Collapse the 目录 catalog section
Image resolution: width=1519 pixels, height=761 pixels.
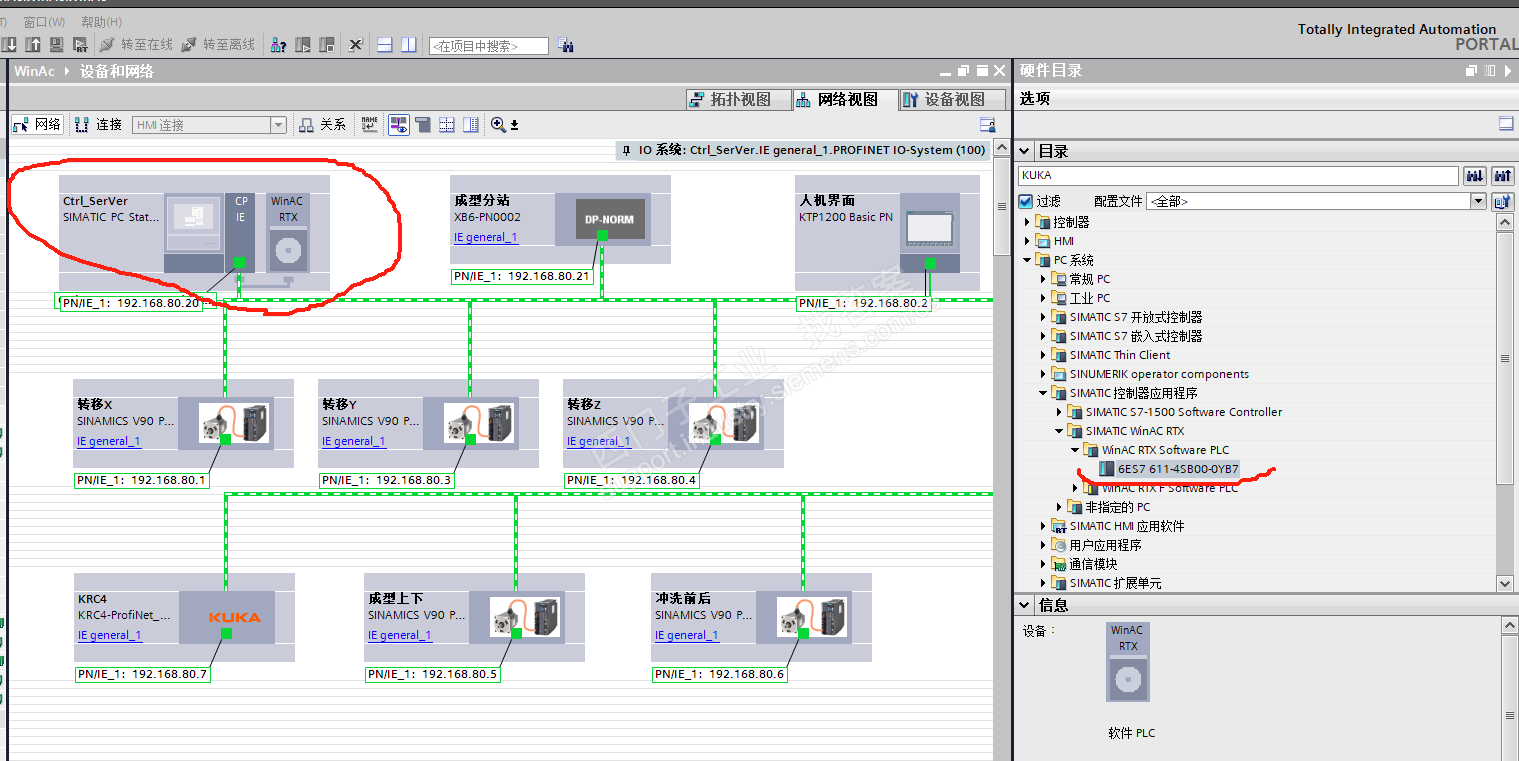click(1024, 151)
